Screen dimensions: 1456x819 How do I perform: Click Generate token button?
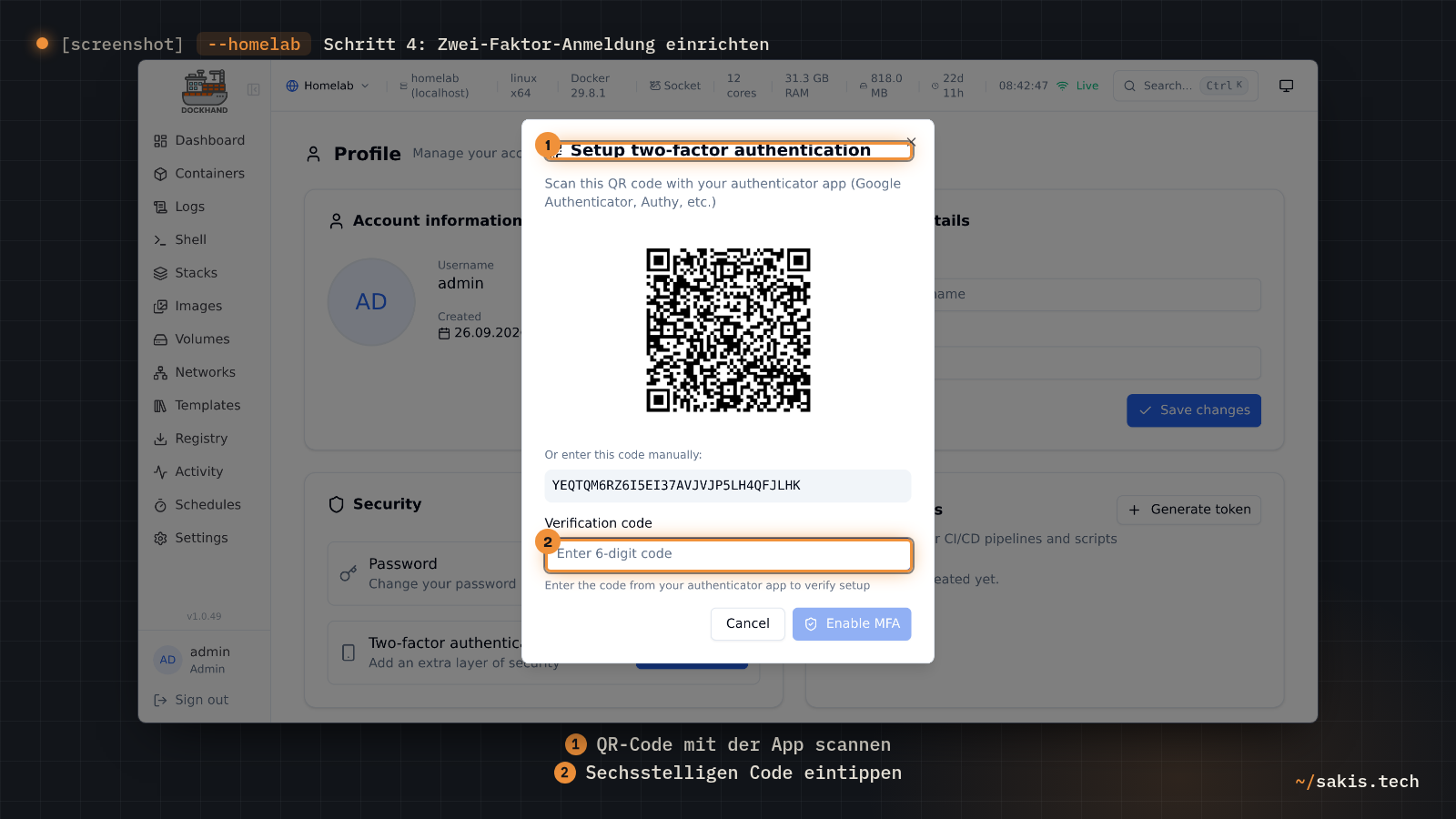click(x=1189, y=510)
